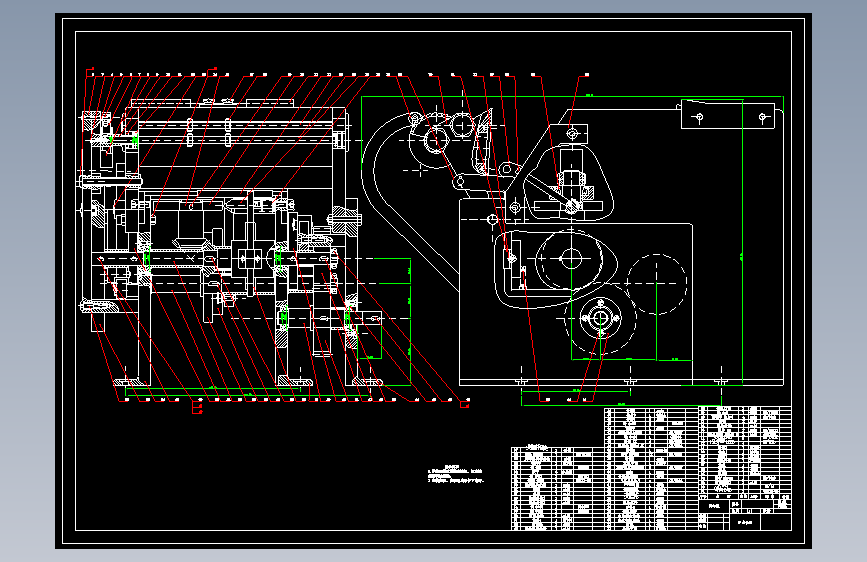Click right hole of top-right rectangular bracket
Screen dimensions: 867x562
click(x=762, y=117)
